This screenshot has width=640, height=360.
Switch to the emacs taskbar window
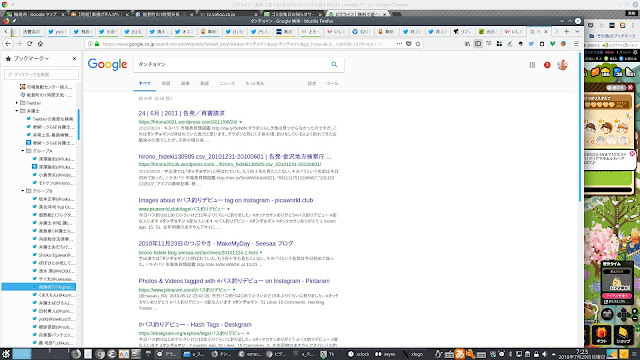click(x=250, y=354)
